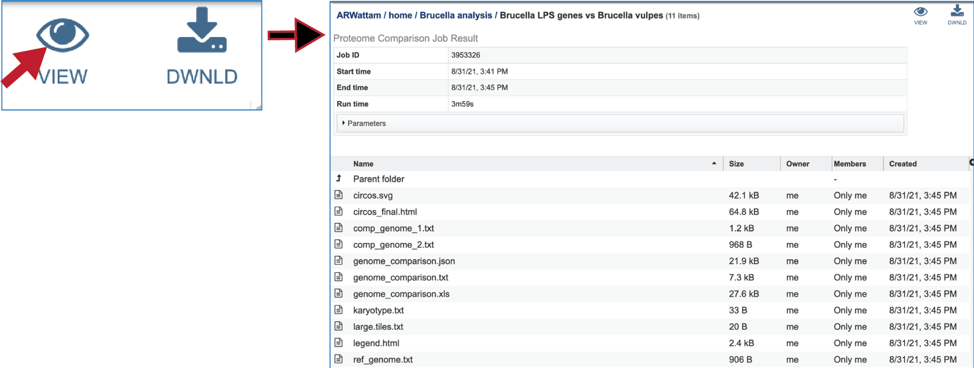Select the comp_genome_2.txt file name
The image size is (974, 368).
[x=393, y=244]
